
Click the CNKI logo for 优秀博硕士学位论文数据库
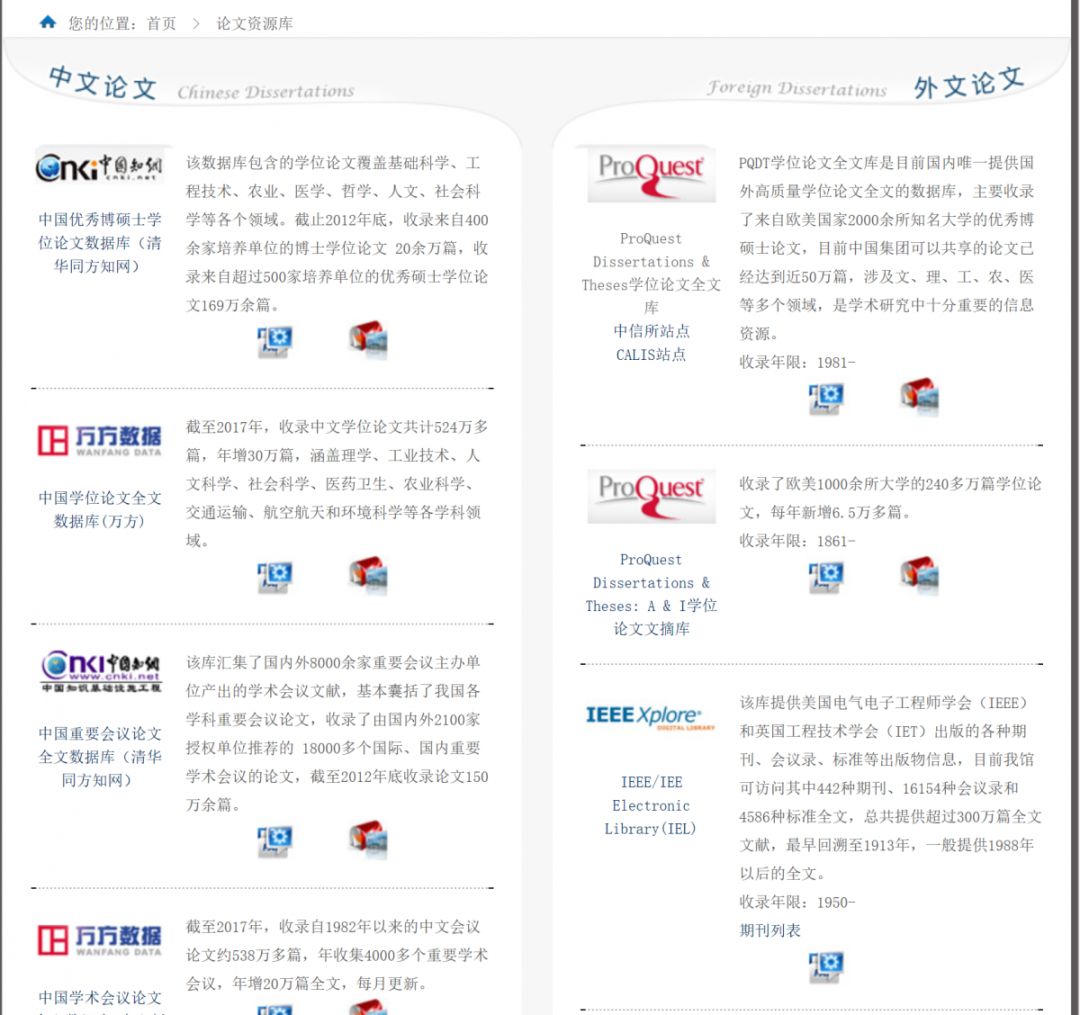tap(97, 166)
